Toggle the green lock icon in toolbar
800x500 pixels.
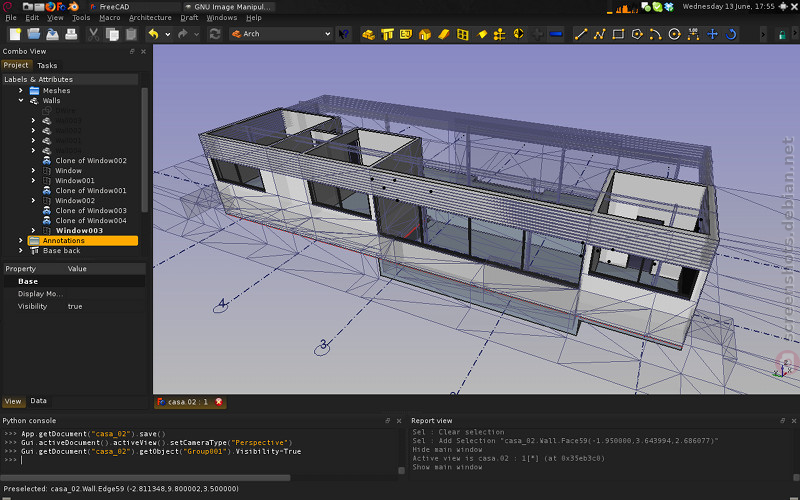(x=782, y=35)
